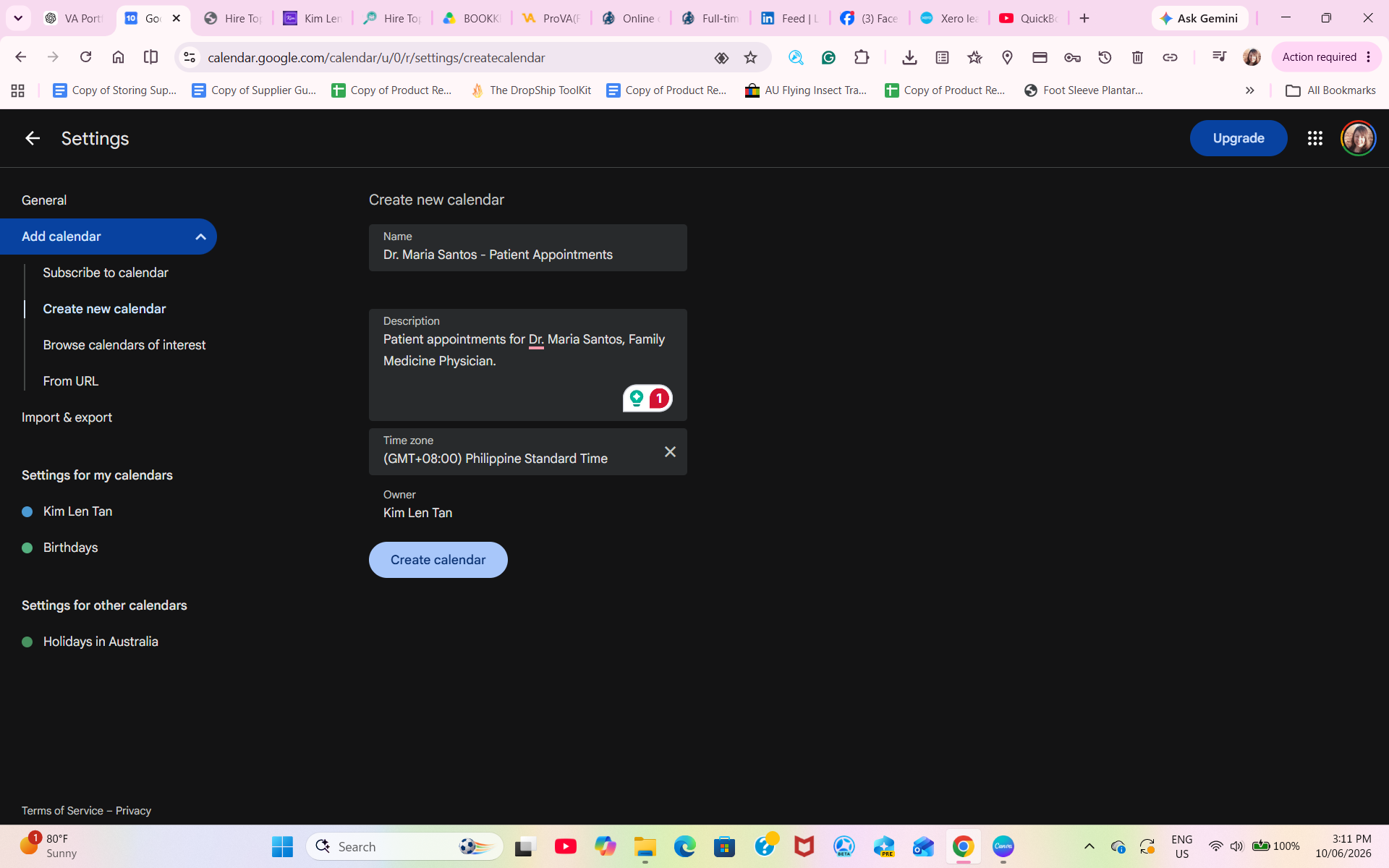This screenshot has height=868, width=1389.
Task: Open The DropShip ToolKit bookmark
Action: pos(531,90)
